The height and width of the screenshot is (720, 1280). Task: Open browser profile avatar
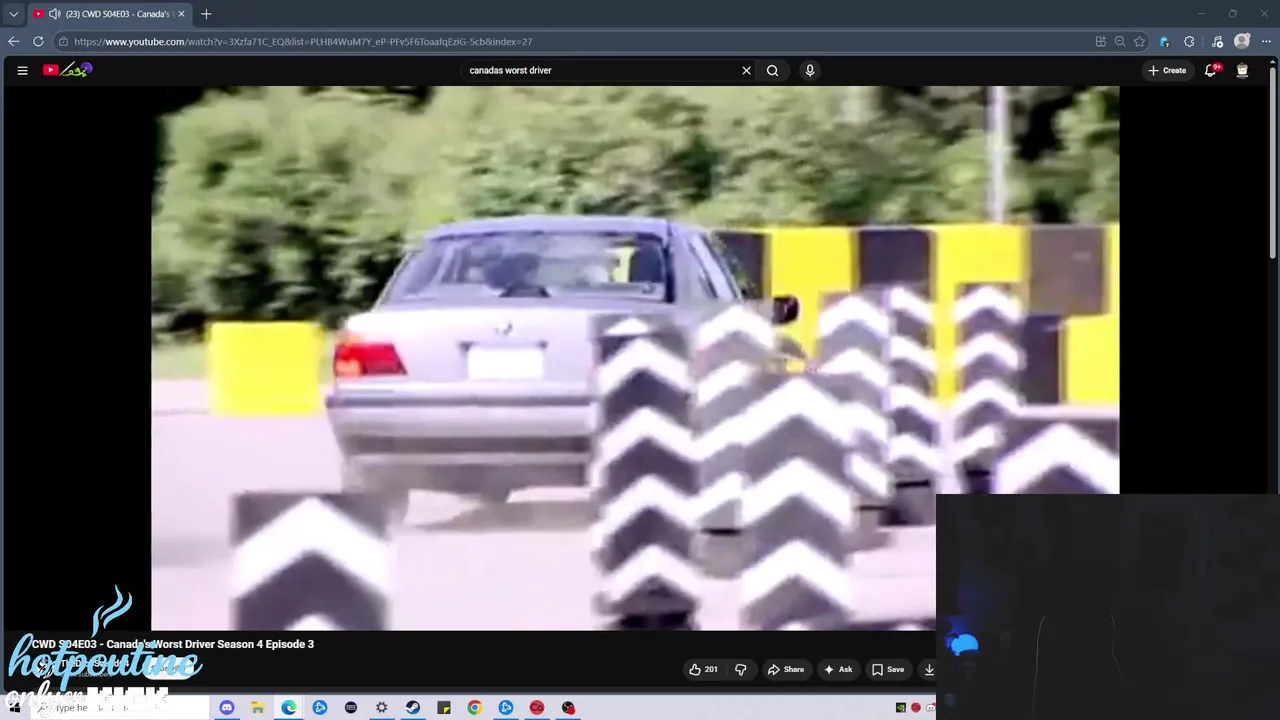[1242, 41]
